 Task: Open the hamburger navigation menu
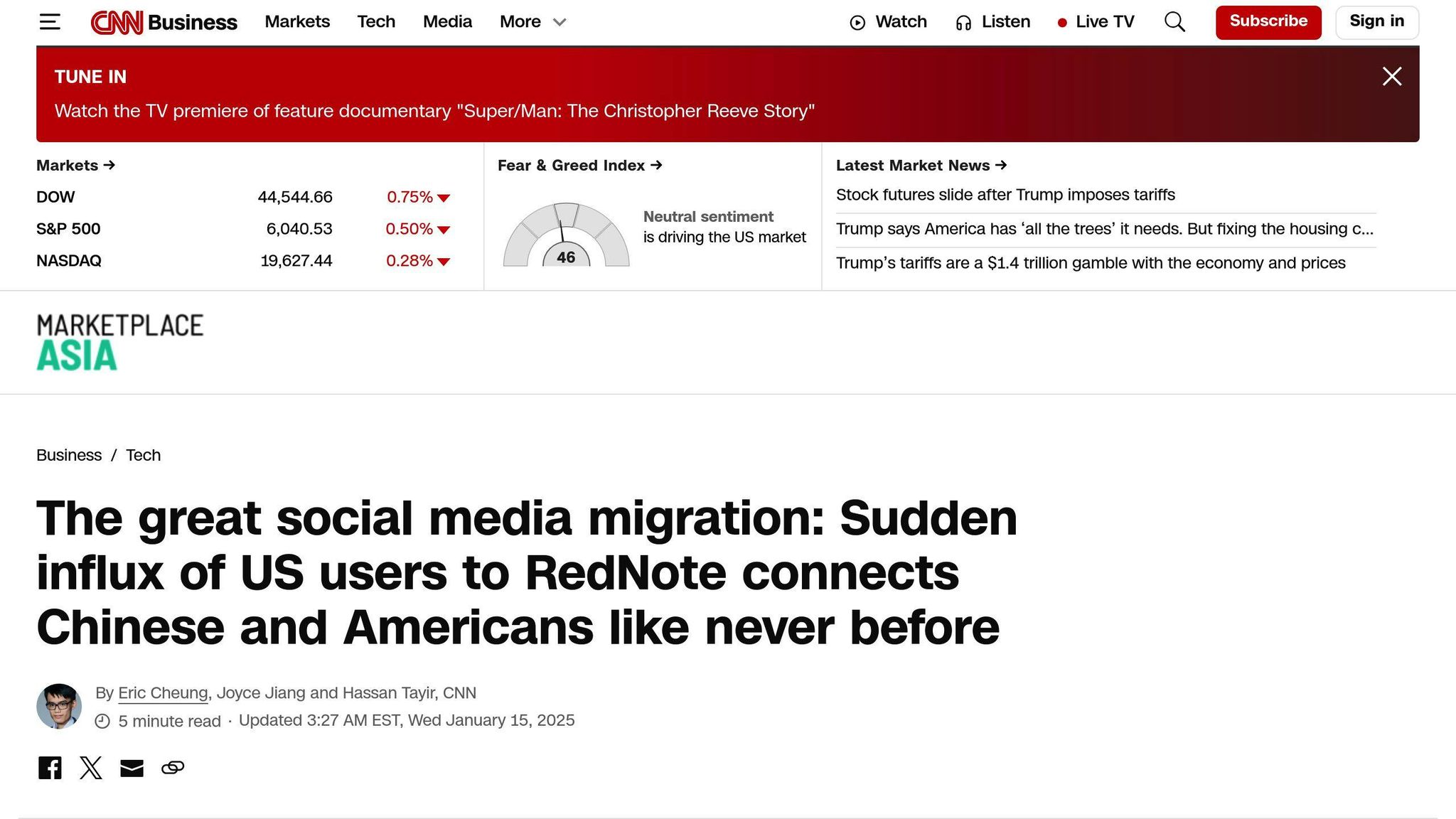tap(50, 22)
